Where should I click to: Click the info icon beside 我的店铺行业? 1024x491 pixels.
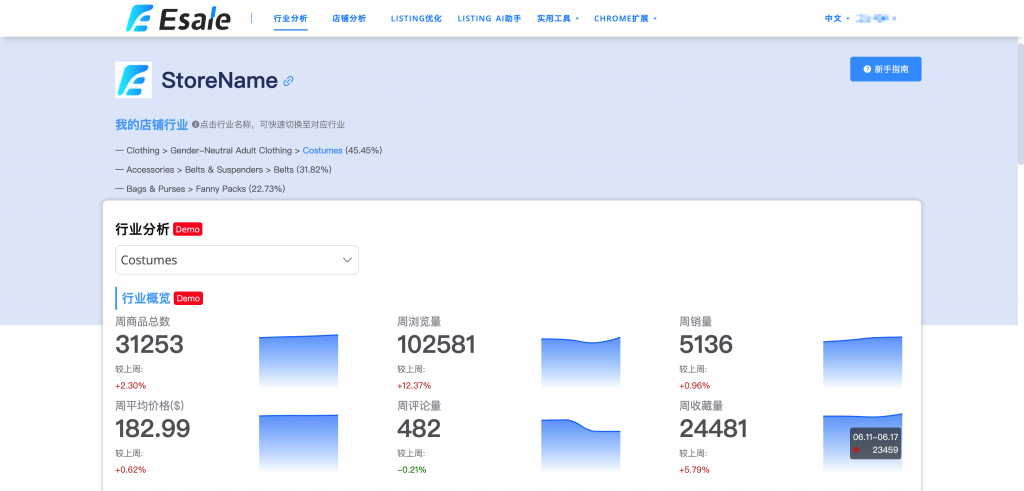195,125
